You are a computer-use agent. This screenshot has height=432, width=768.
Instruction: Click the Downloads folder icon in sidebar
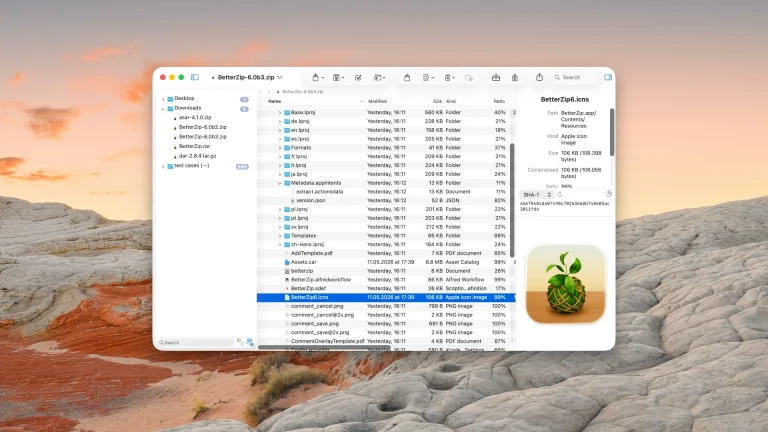coord(170,108)
